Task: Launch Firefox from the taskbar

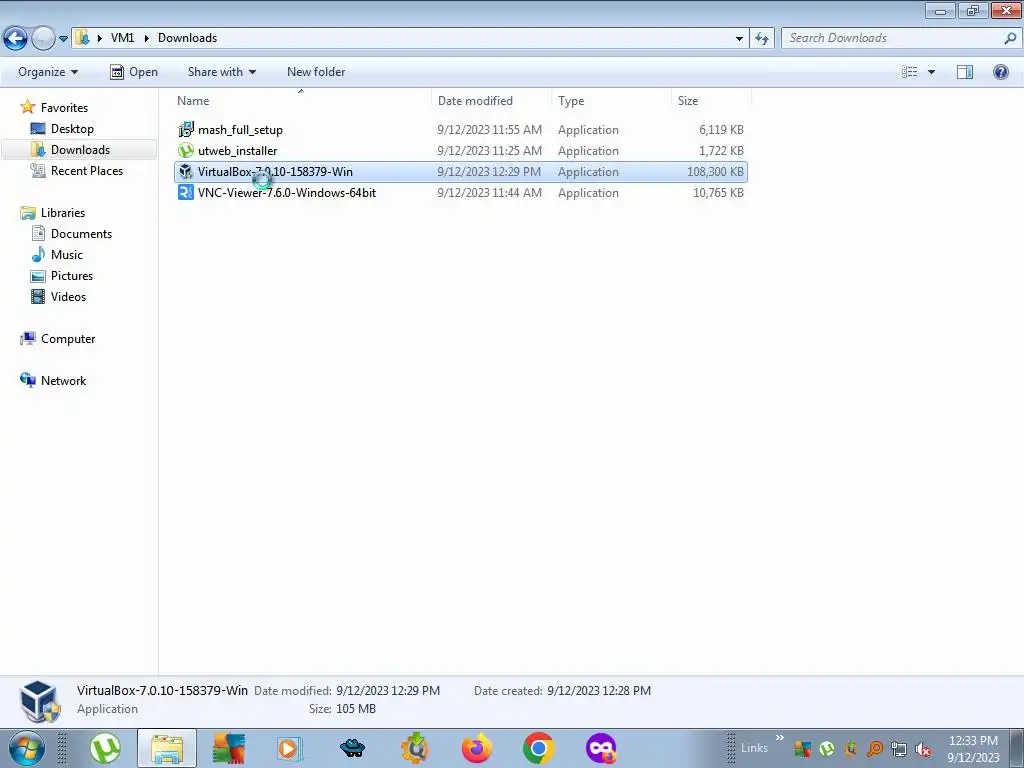Action: point(477,748)
